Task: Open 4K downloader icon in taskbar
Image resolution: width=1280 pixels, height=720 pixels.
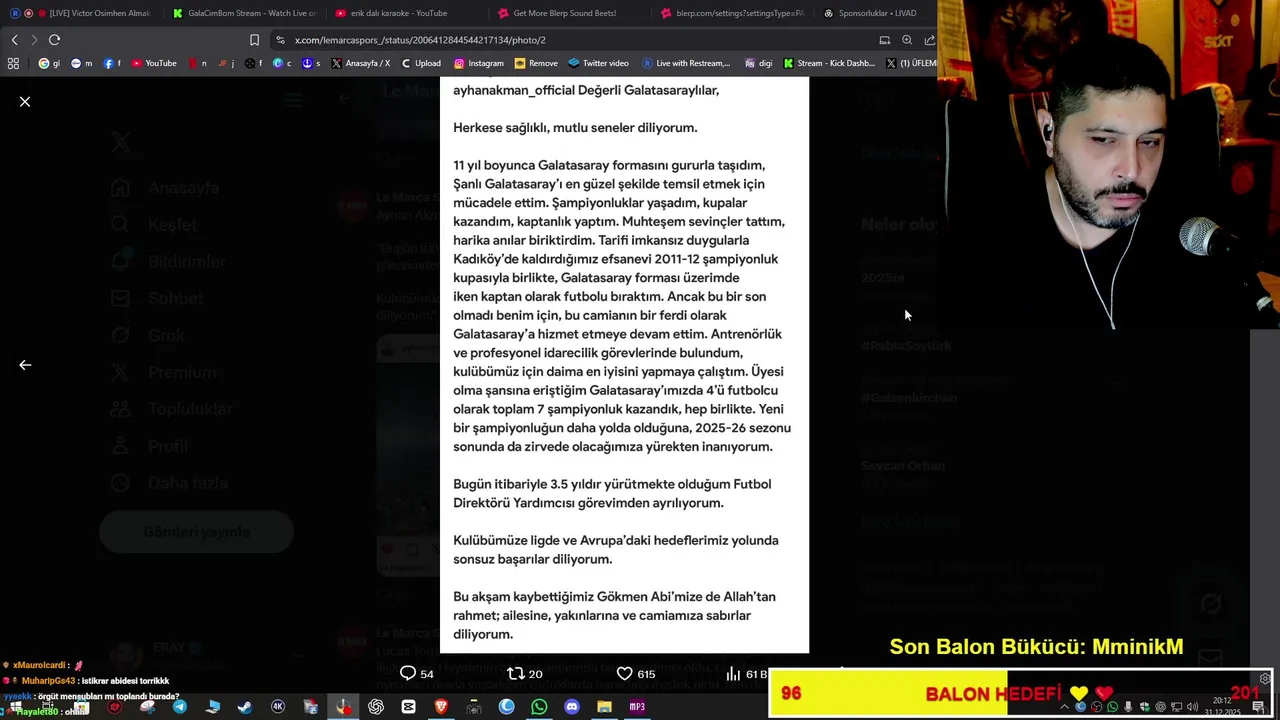Action: [278, 707]
